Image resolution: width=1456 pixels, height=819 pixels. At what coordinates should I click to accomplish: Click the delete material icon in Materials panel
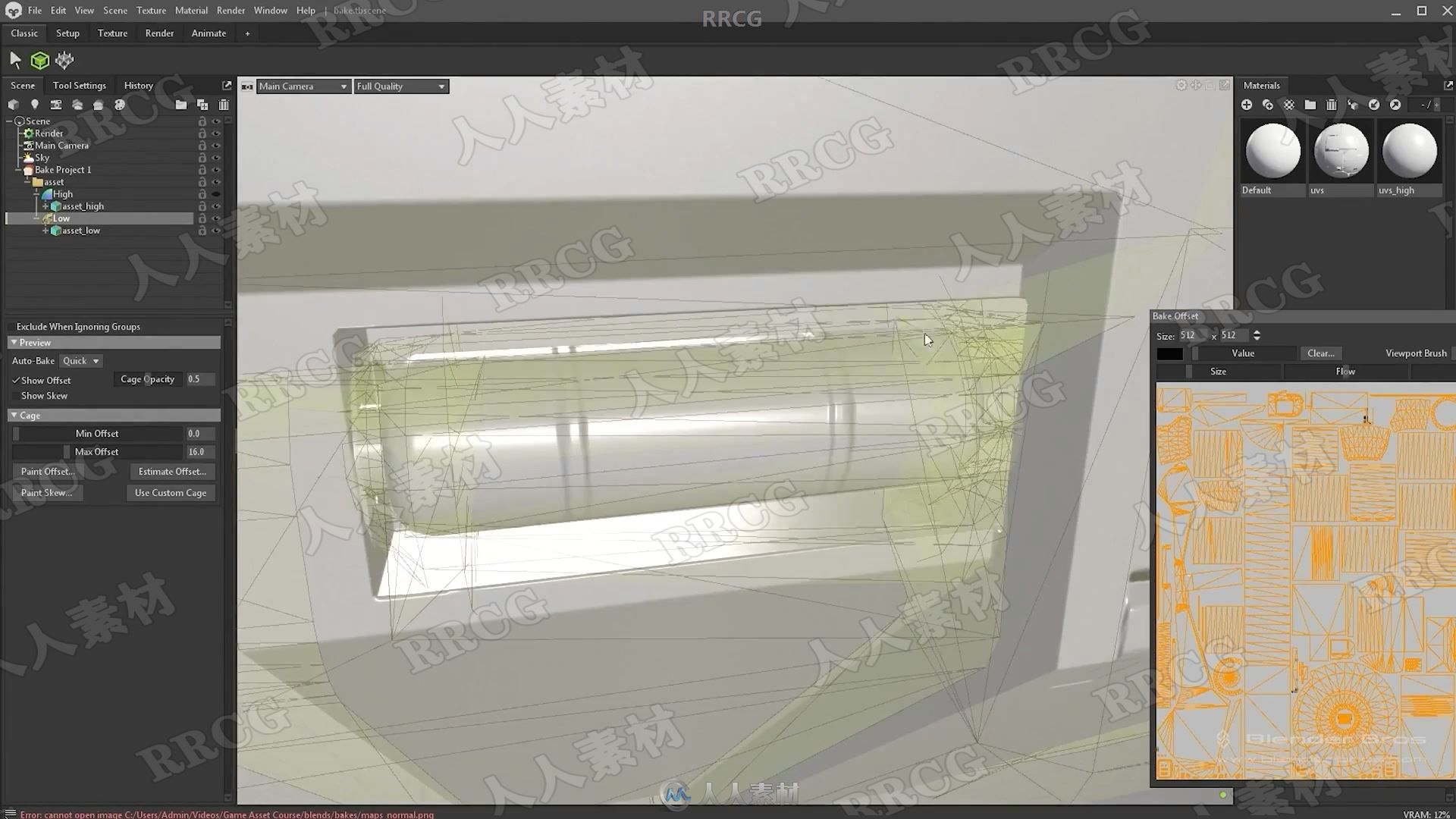1331,104
